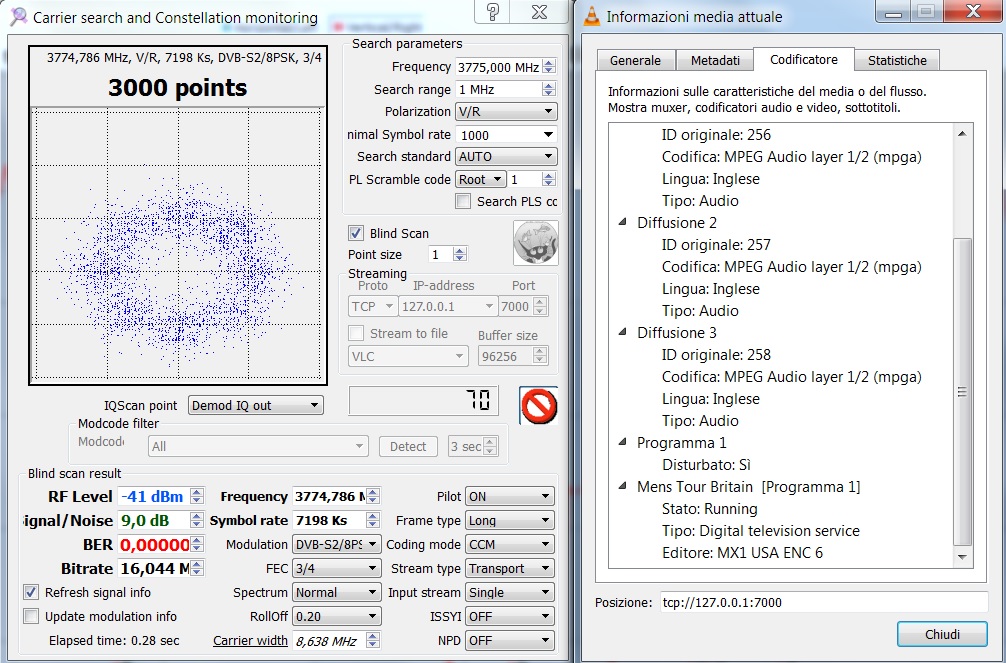1006x663 pixels.
Task: Open the NPD OFF dropdown
Action: coord(509,641)
